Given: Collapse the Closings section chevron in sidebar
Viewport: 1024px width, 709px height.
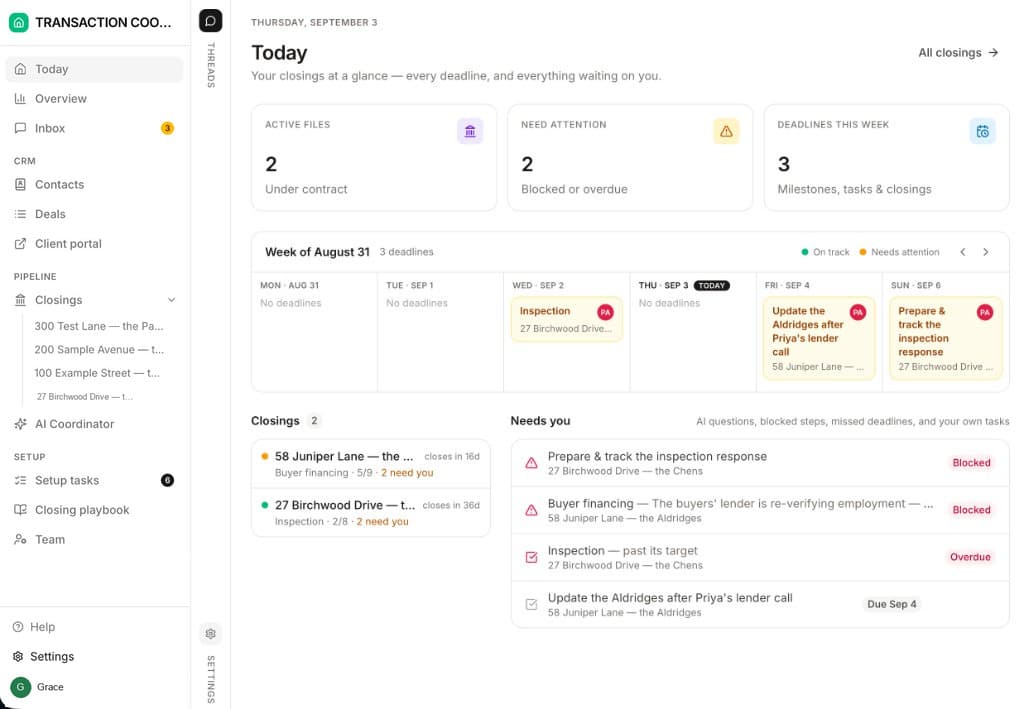Looking at the screenshot, I should pos(171,300).
